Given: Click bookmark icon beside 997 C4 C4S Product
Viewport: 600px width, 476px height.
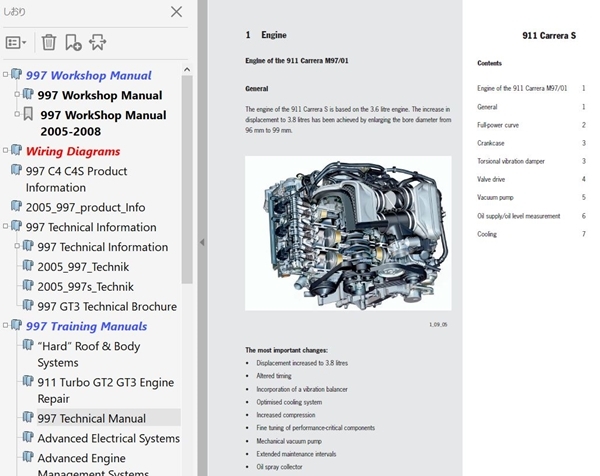Looking at the screenshot, I should (x=16, y=170).
